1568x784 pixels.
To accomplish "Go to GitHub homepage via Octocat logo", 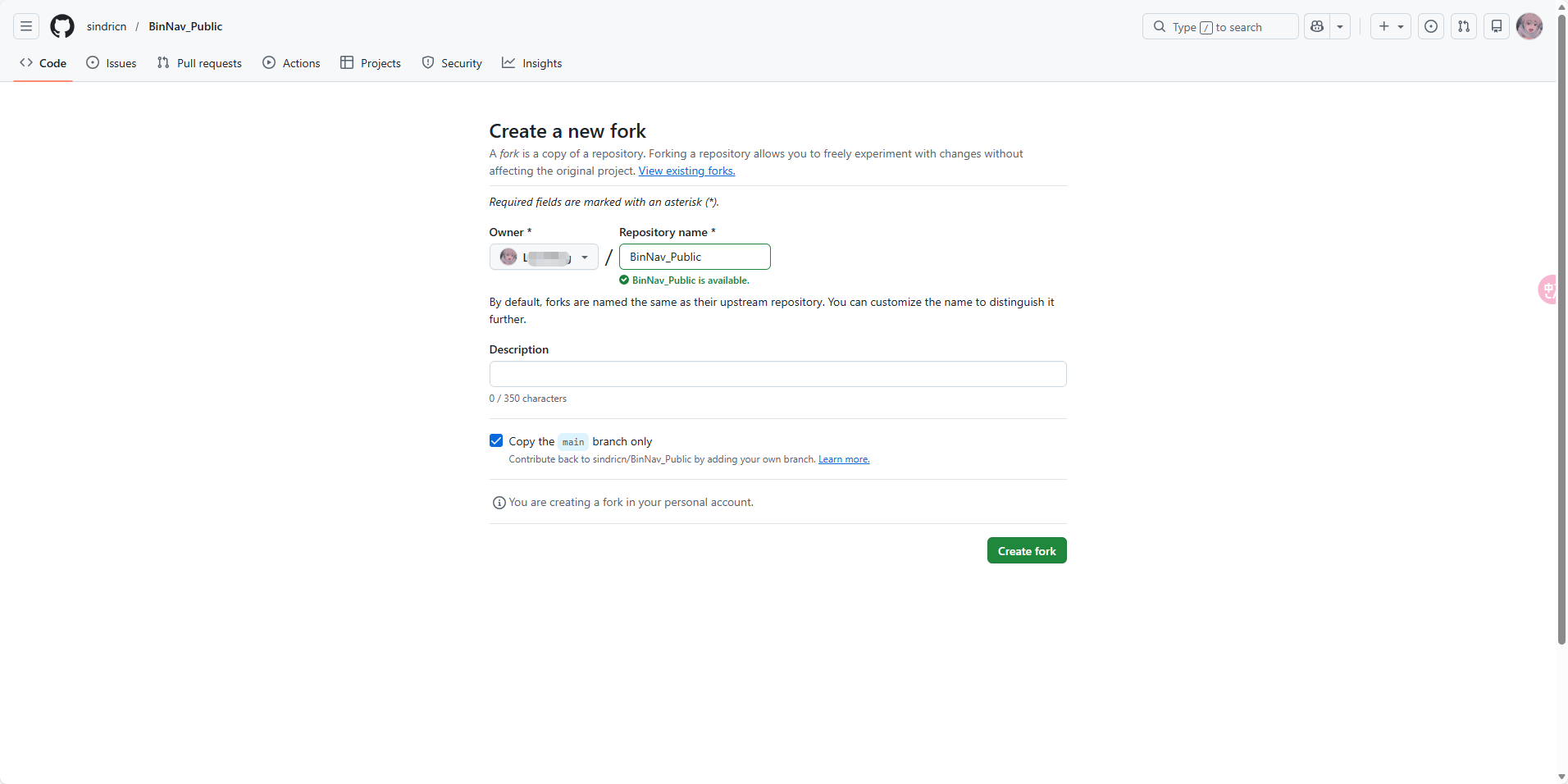I will click(x=62, y=26).
